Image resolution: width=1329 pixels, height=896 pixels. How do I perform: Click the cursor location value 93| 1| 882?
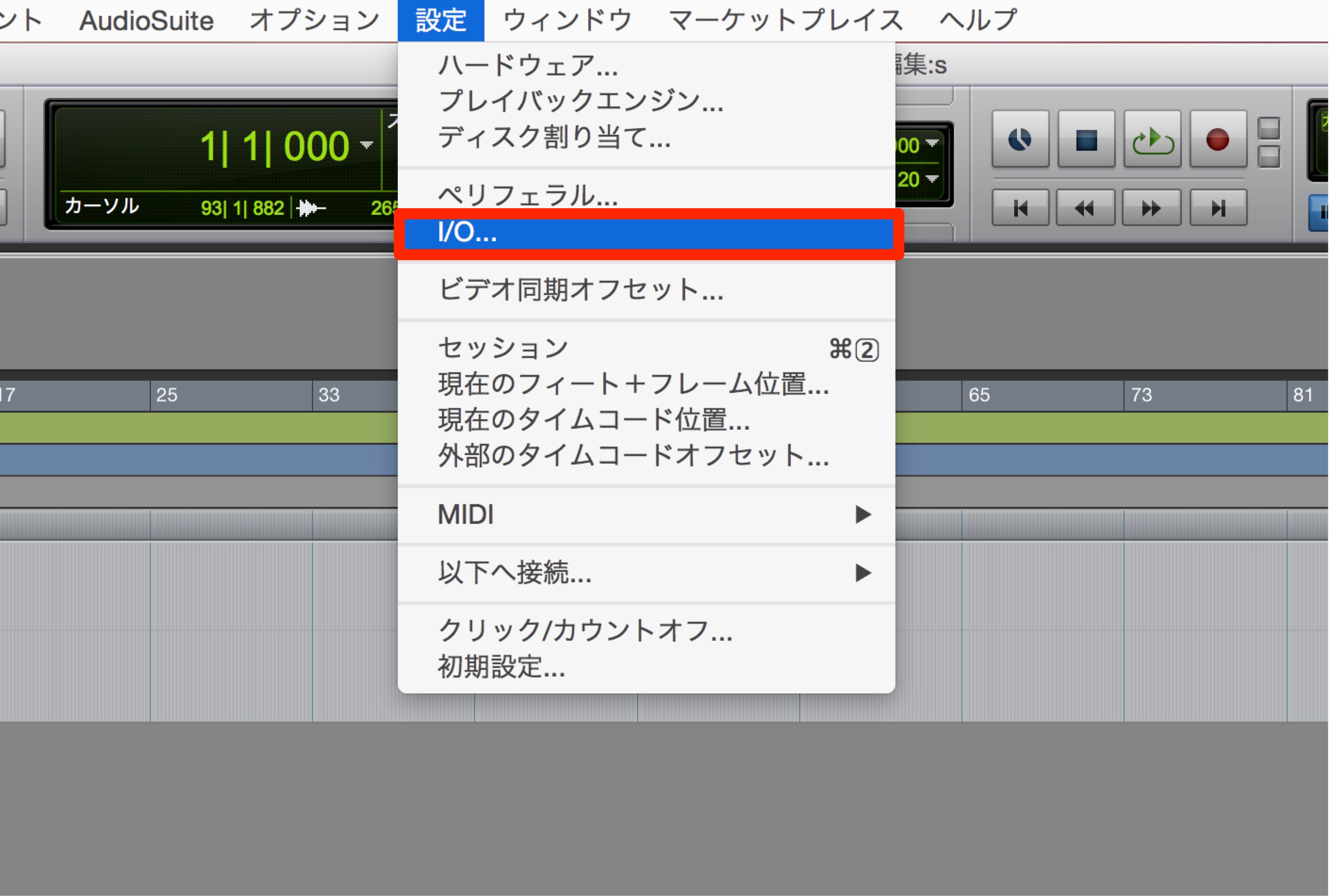coord(242,208)
